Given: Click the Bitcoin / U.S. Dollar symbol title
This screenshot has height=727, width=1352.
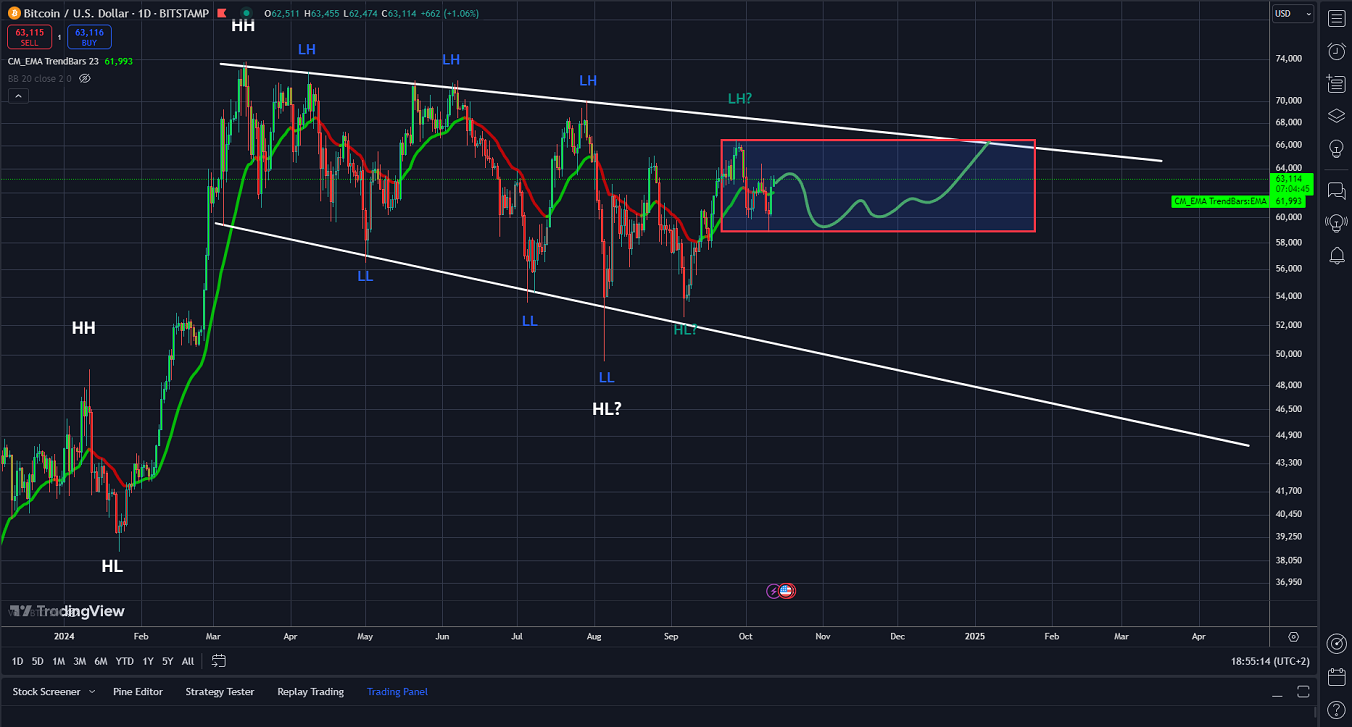Looking at the screenshot, I should pos(81,13).
